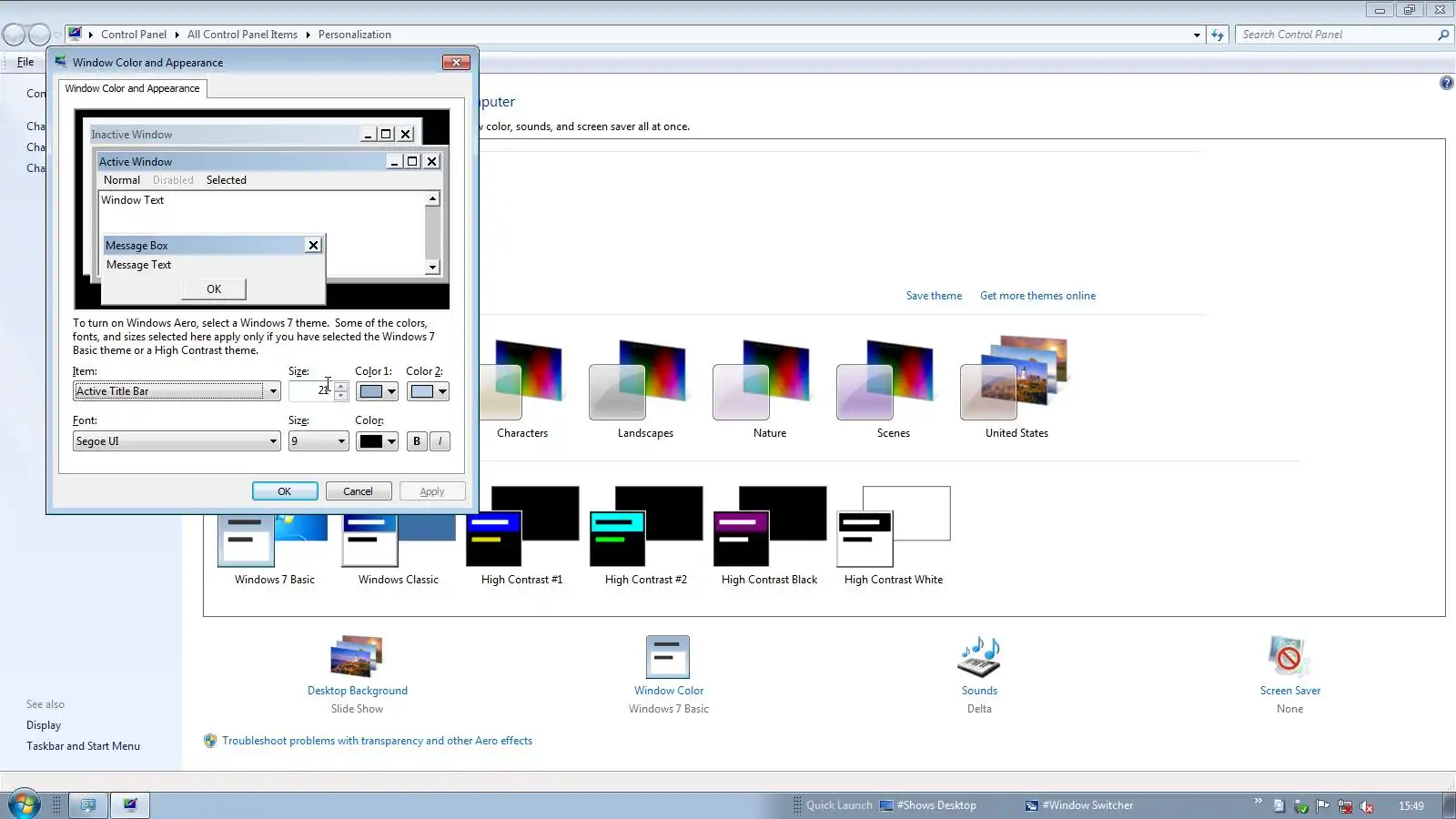Image resolution: width=1456 pixels, height=819 pixels.
Task: Open the Taskbar and Start Menu link
Action: 83,746
